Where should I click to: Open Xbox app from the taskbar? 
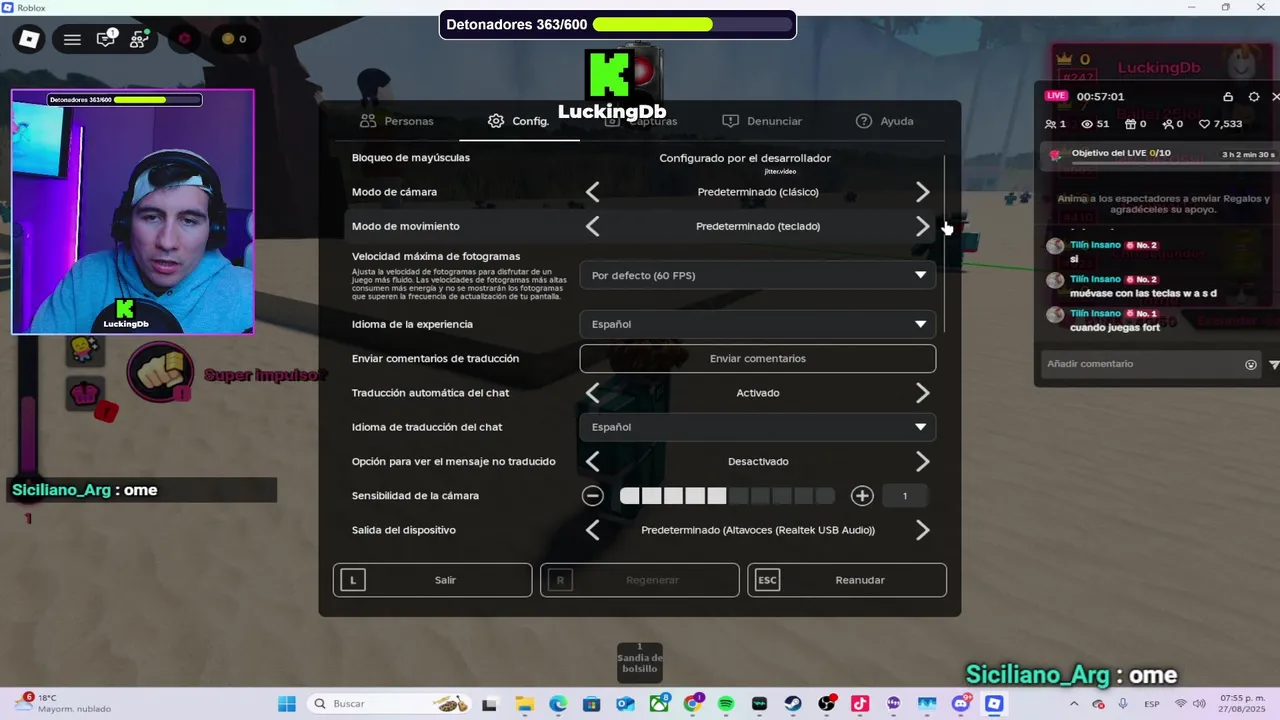(658, 704)
